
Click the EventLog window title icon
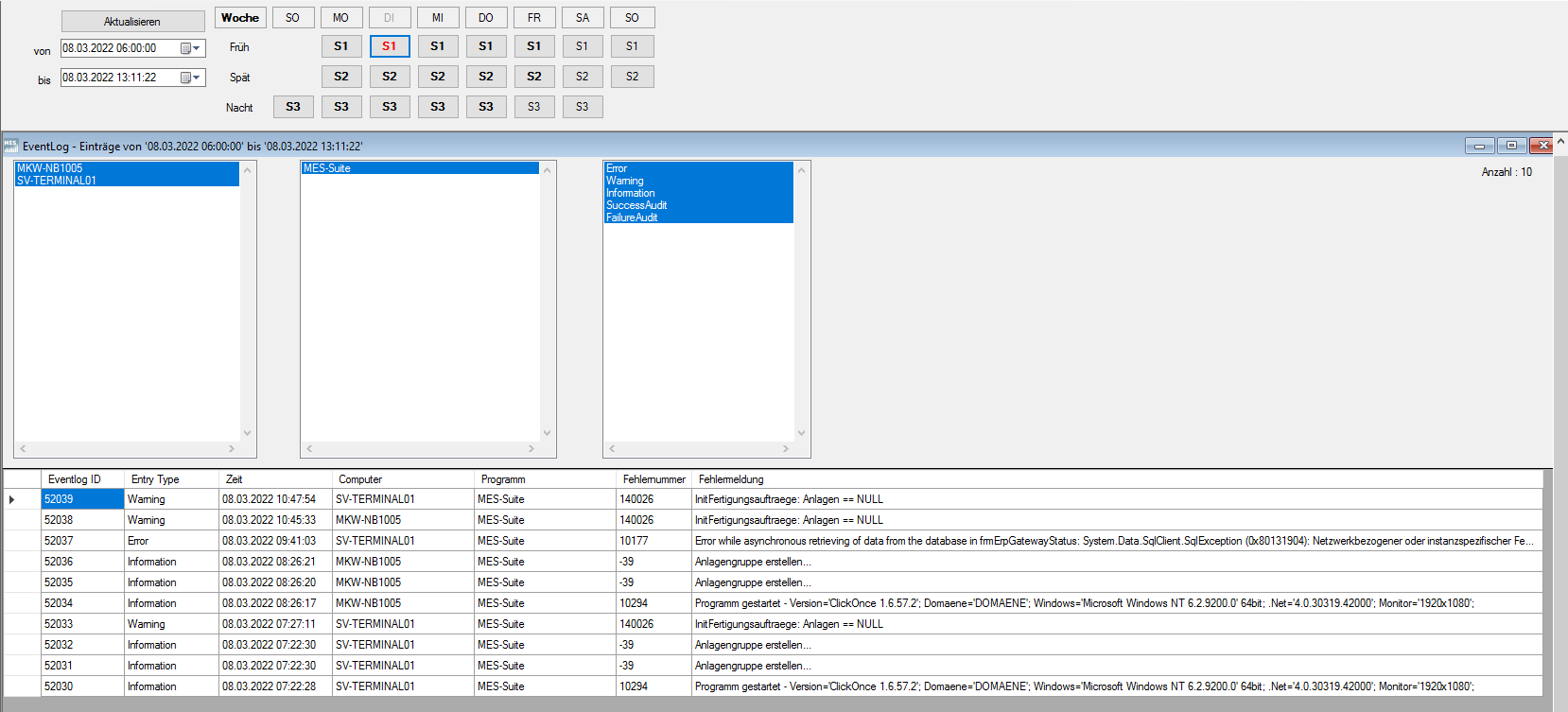10,146
